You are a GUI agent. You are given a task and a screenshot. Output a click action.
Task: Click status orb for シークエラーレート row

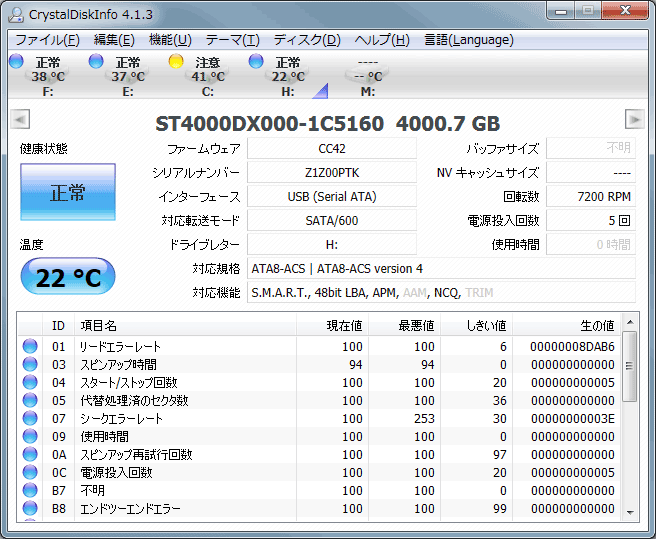click(30, 418)
